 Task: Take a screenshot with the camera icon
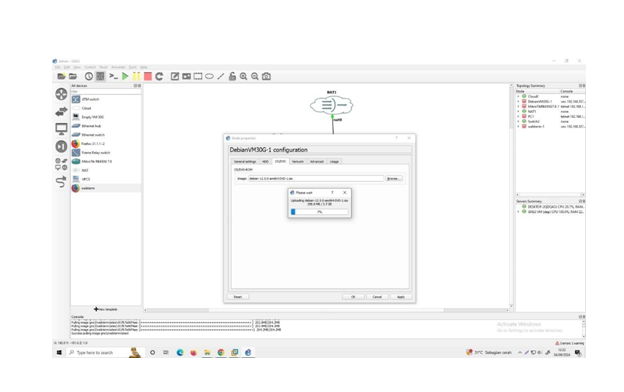266,76
